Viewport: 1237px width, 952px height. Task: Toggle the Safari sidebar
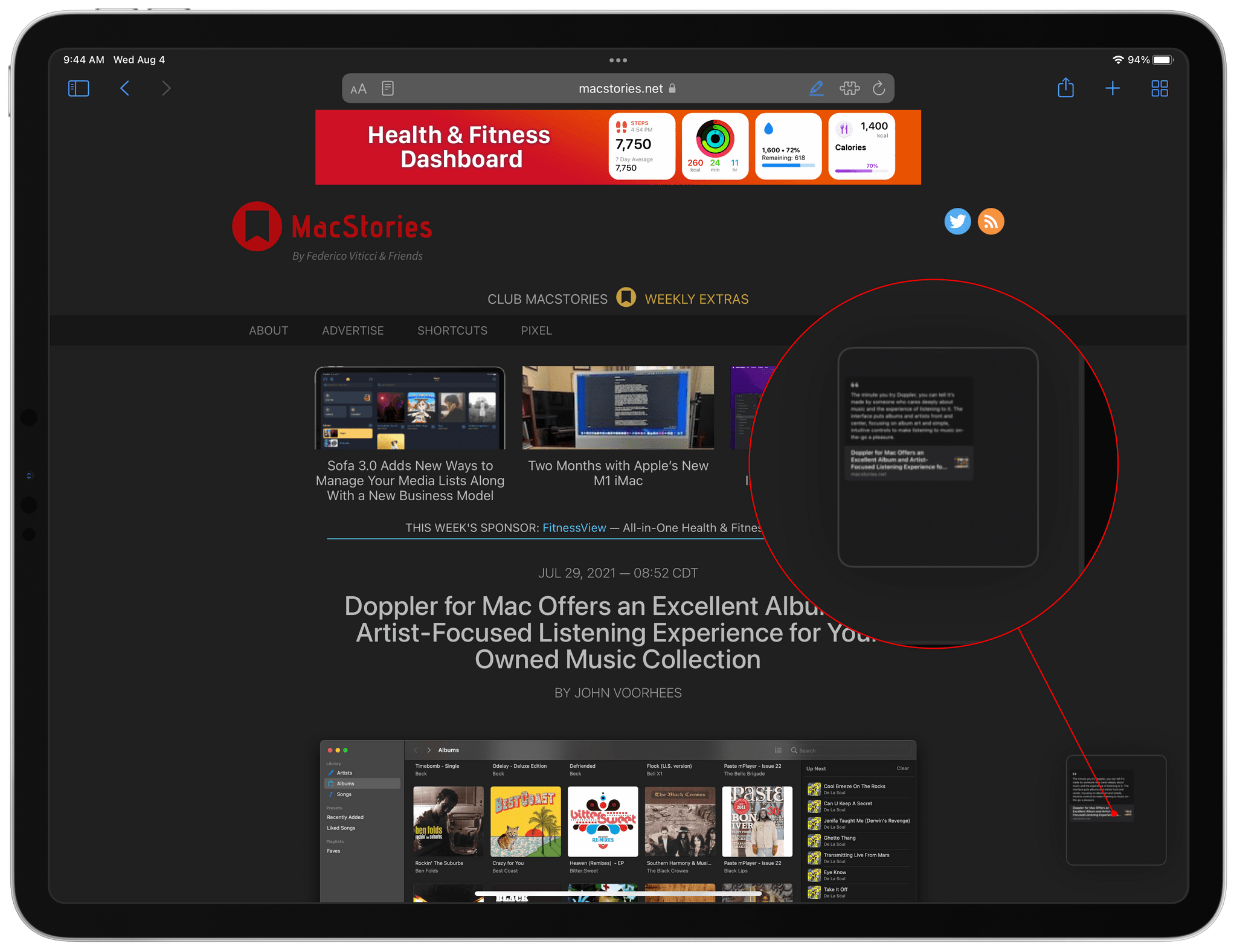coord(79,89)
